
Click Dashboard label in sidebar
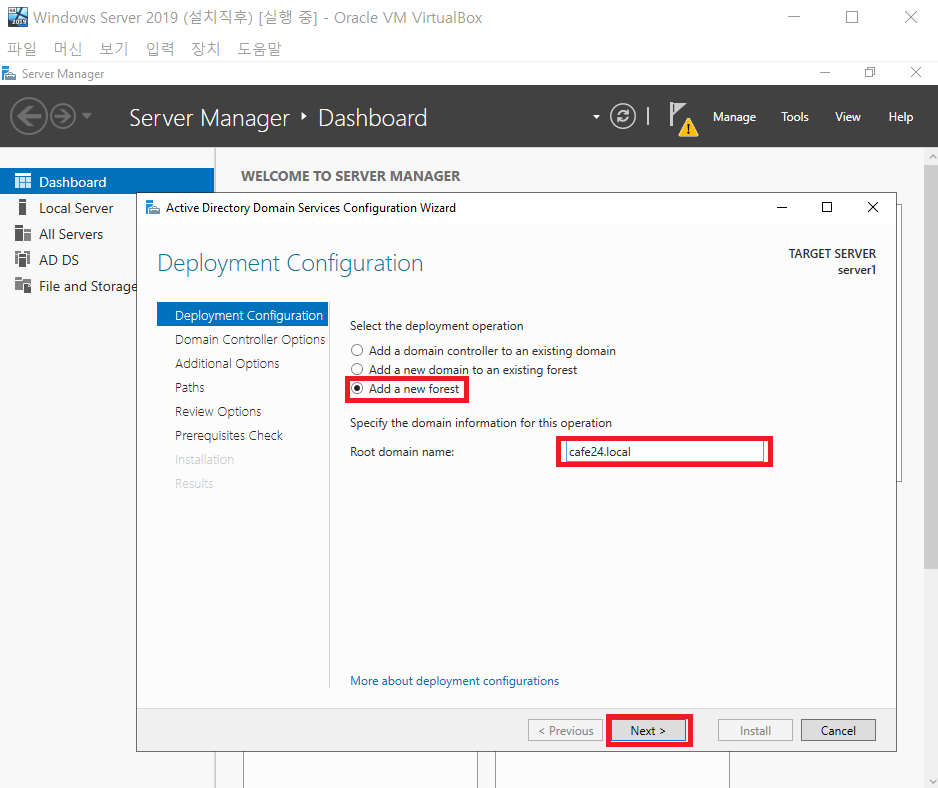(x=72, y=182)
